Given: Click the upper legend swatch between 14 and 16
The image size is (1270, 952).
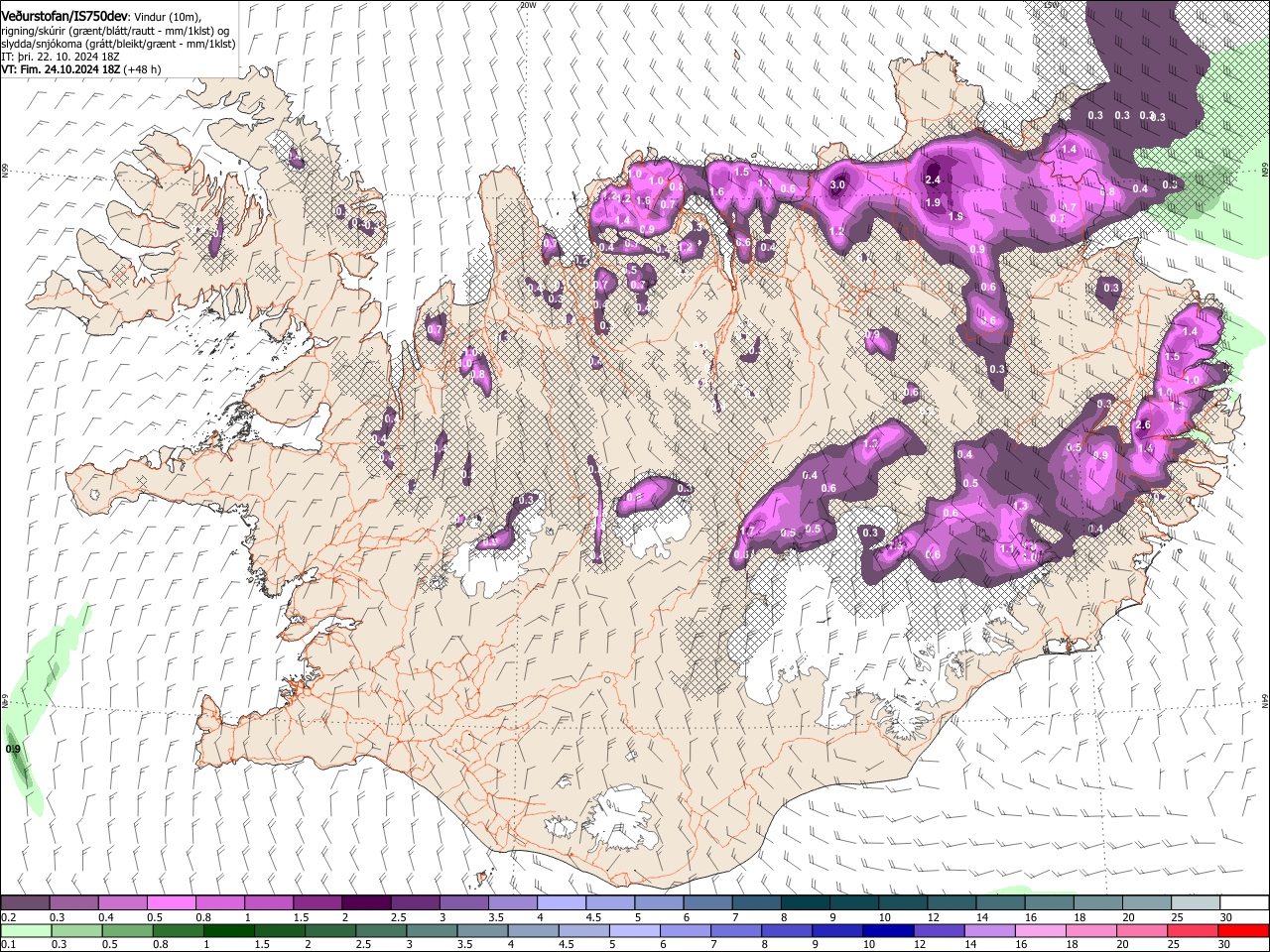Looking at the screenshot, I should (1000, 902).
